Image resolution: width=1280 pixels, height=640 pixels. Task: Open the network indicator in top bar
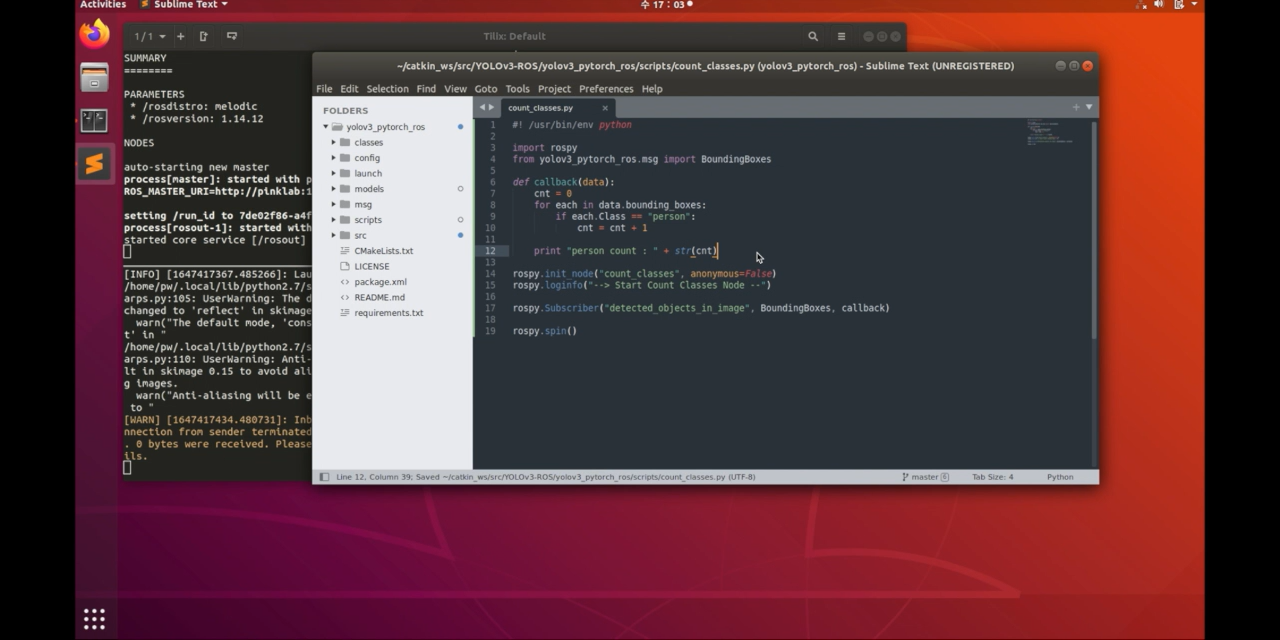point(1141,5)
